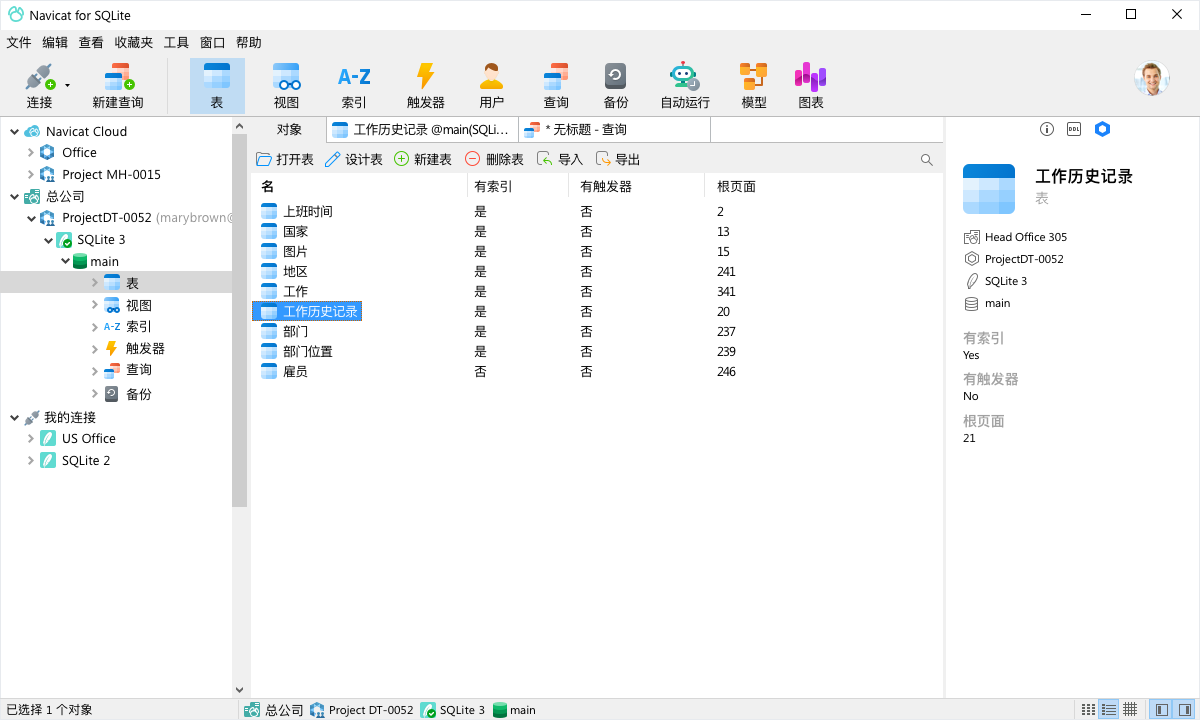Open the 文件 menu
Viewport: 1200px width, 720px height.
coord(19,43)
